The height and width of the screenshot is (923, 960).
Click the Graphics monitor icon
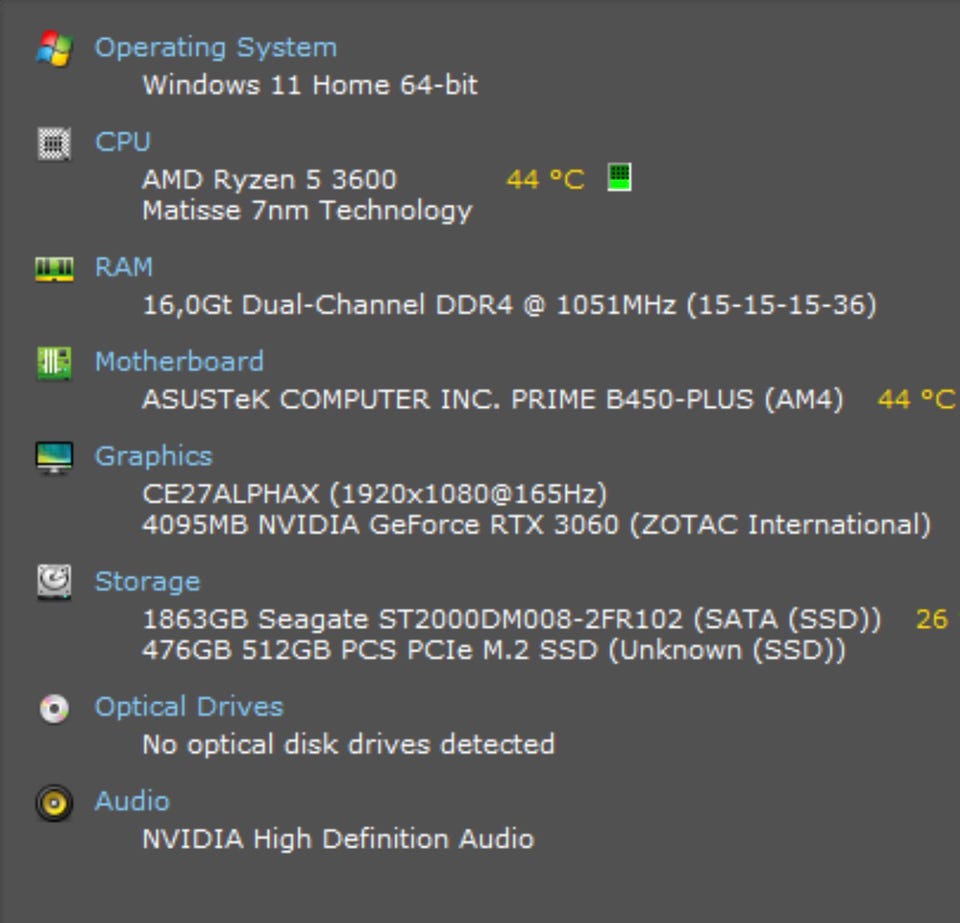tap(54, 457)
